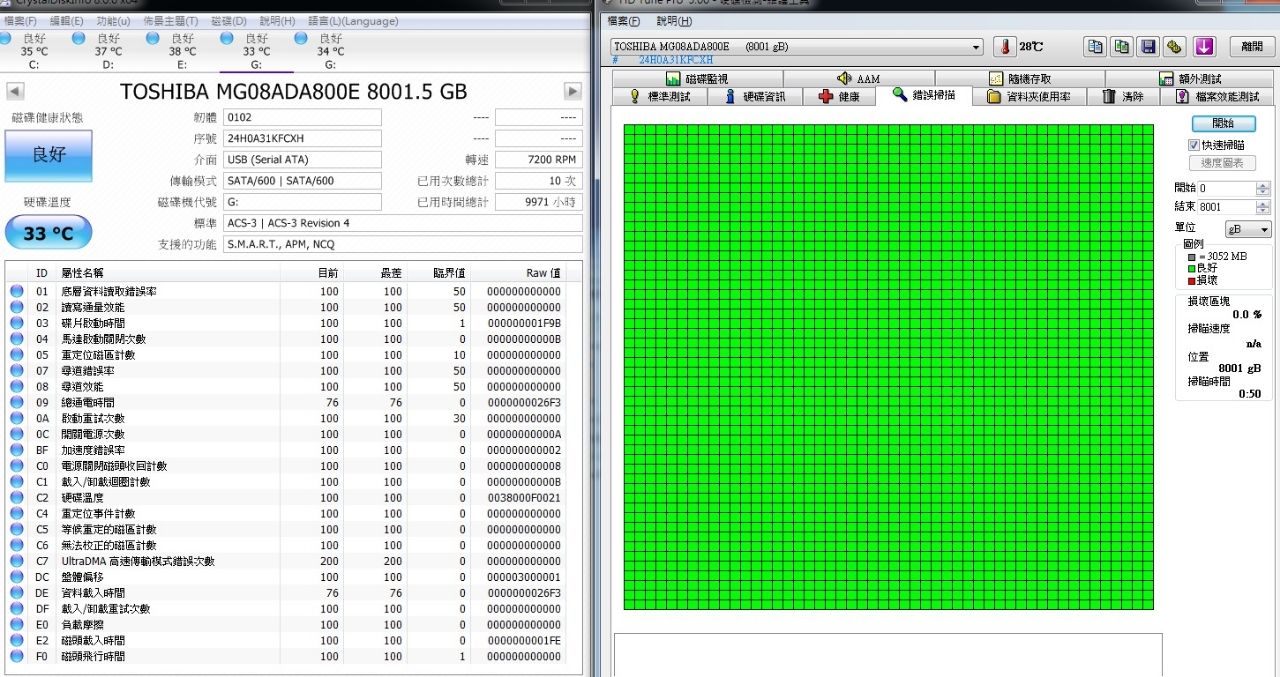Click the 臨界值 threshold column header

(449, 273)
